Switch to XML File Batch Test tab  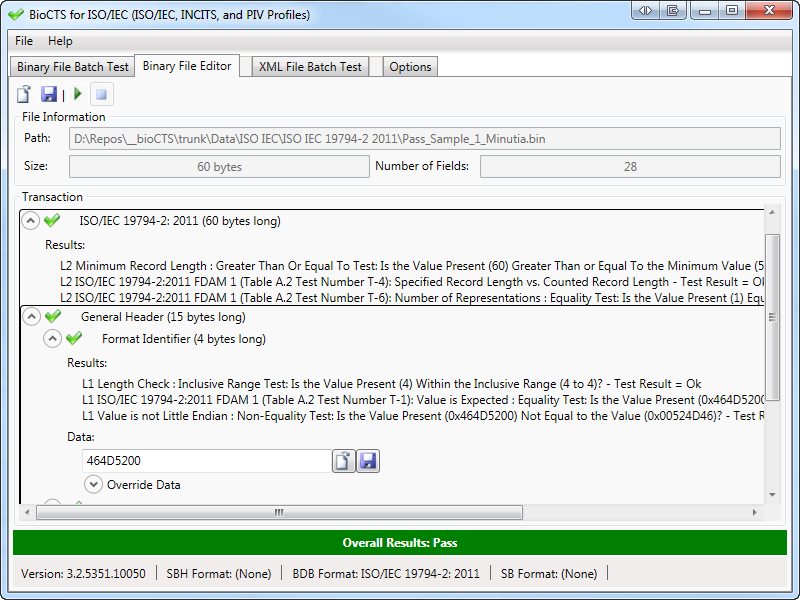coord(310,67)
